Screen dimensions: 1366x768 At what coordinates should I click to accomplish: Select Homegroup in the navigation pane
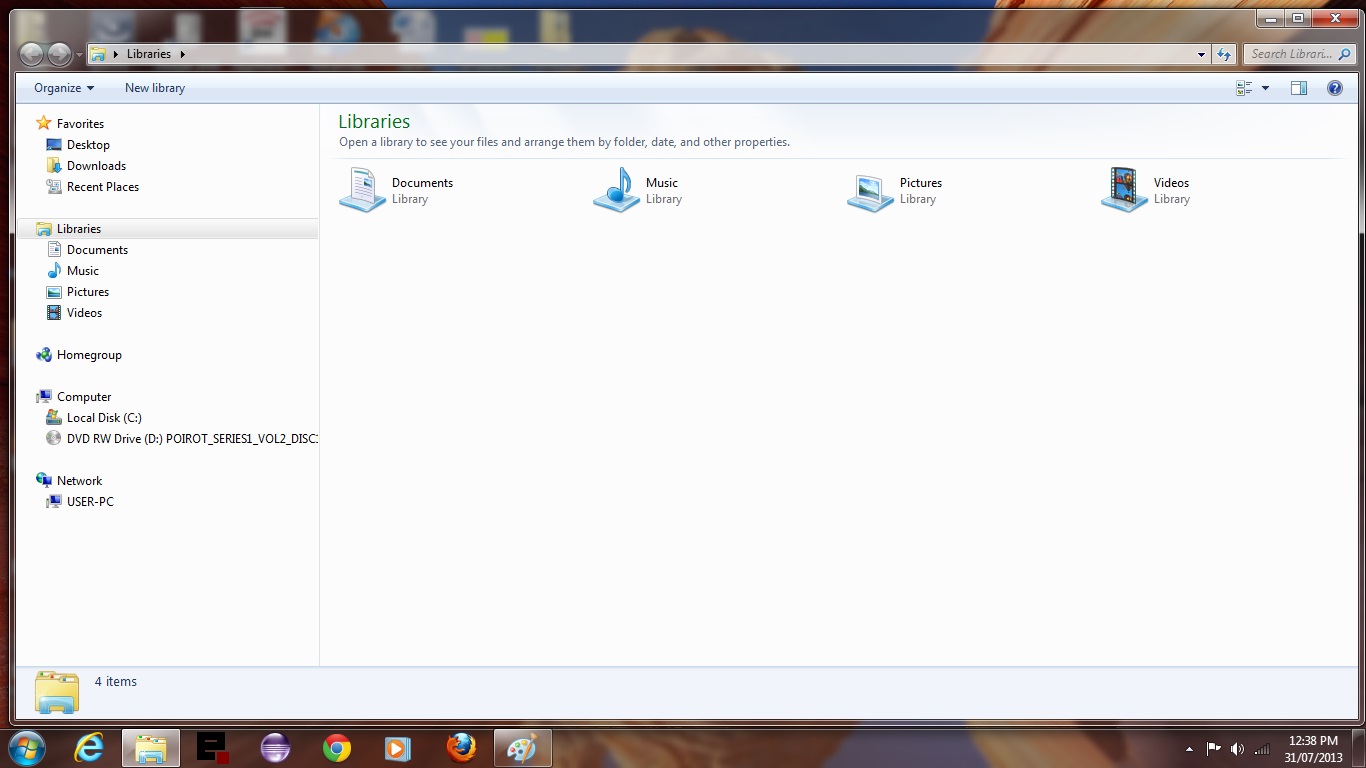(89, 355)
